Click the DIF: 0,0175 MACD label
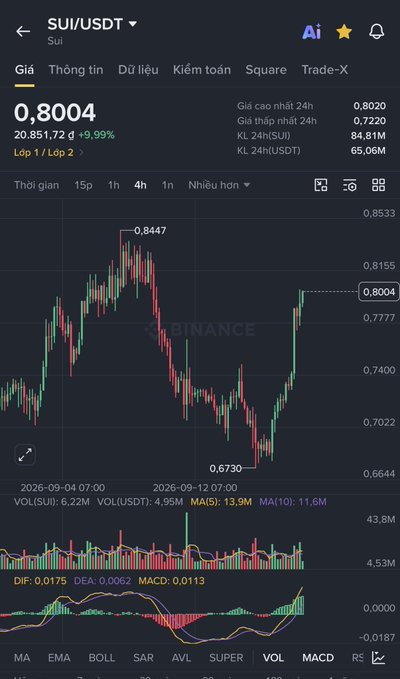The width and height of the screenshot is (400, 679). point(40,581)
